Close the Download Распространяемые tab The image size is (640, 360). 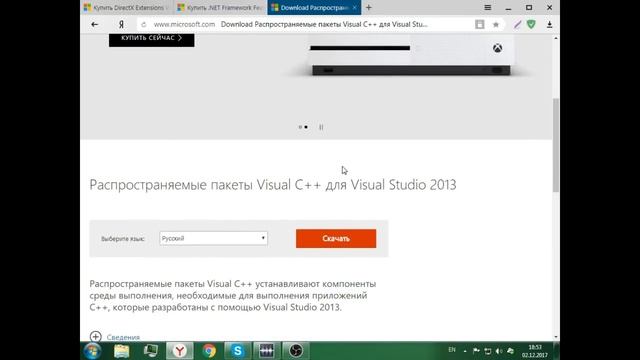click(354, 7)
